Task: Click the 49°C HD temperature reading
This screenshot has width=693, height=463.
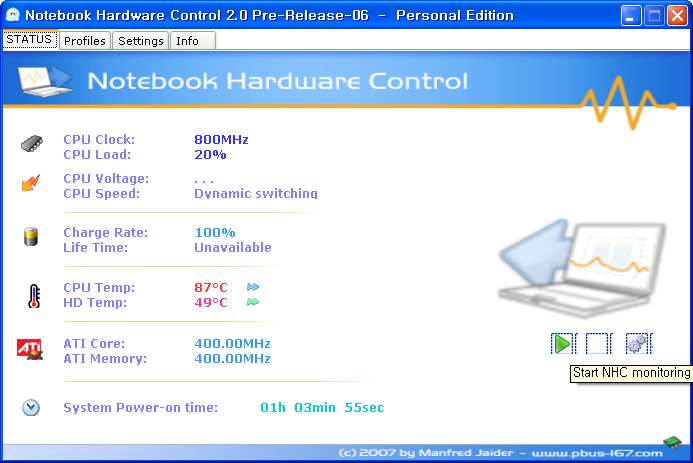Action: (x=211, y=303)
